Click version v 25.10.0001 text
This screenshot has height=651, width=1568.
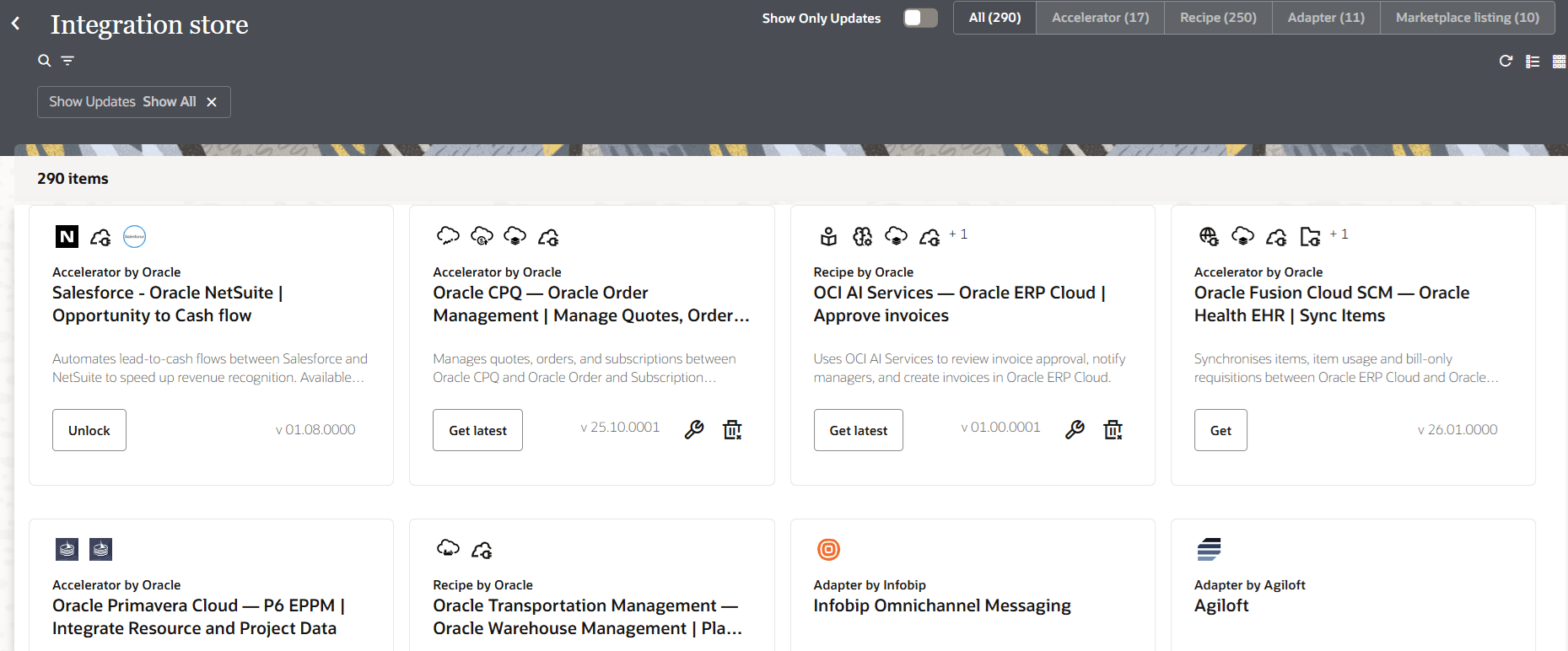(620, 428)
